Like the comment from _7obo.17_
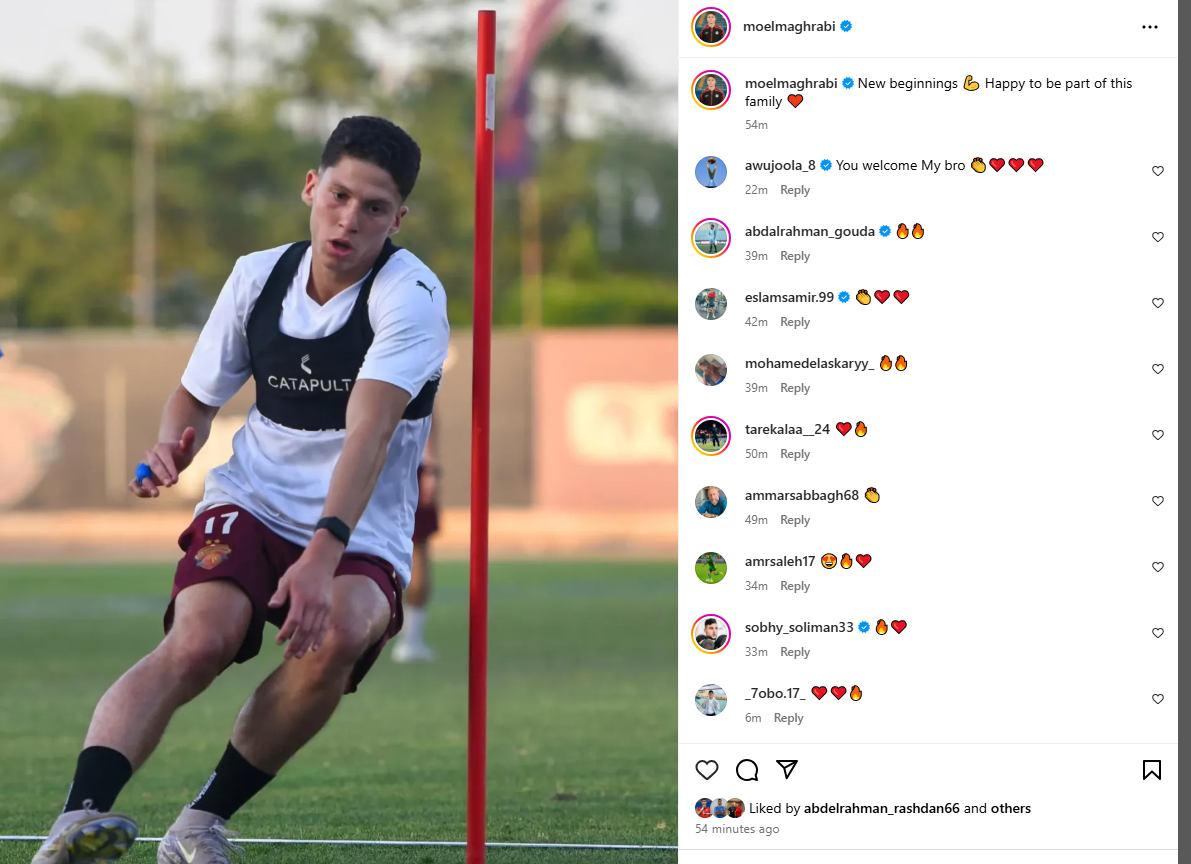The height and width of the screenshot is (864, 1191). (1158, 699)
